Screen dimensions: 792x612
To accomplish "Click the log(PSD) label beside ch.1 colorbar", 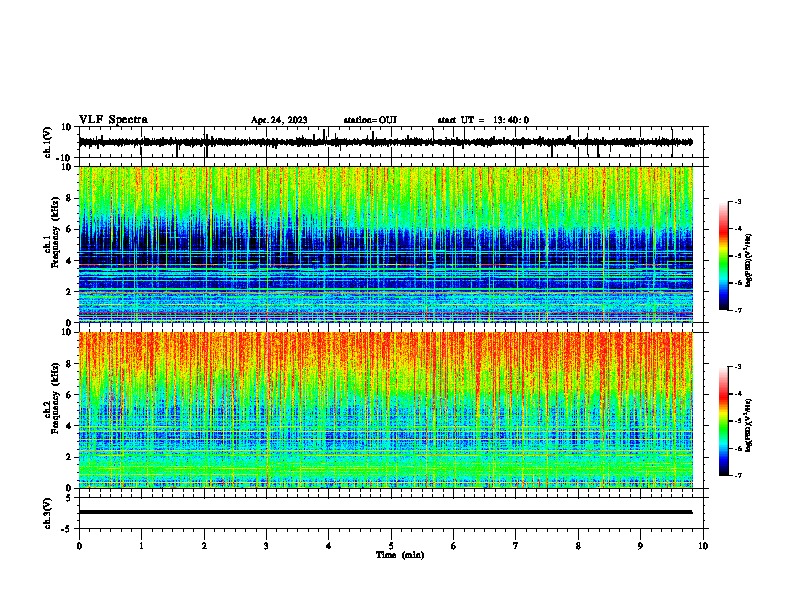I will click(748, 261).
